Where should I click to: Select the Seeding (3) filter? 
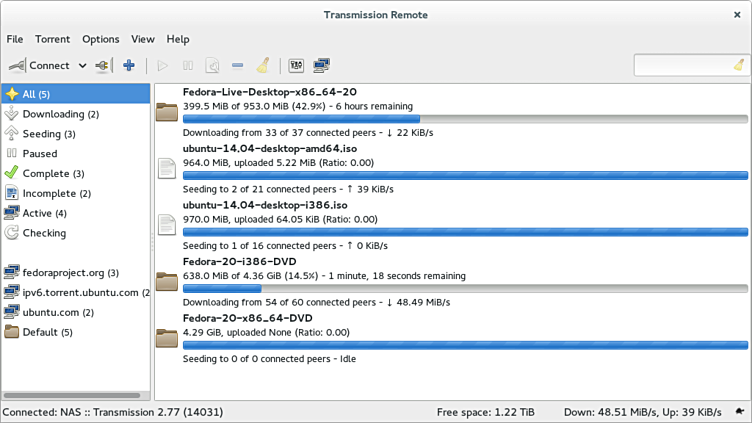[x=49, y=134]
